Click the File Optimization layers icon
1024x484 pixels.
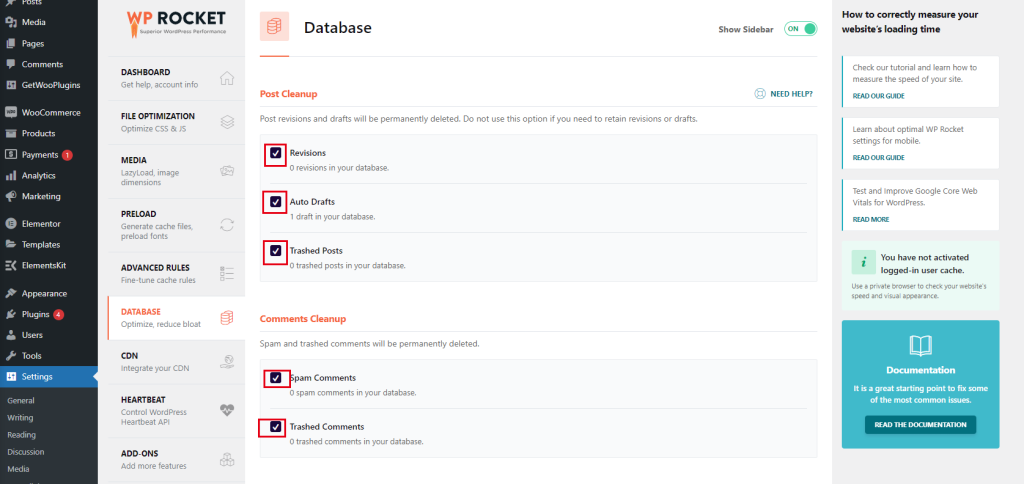tap(227, 122)
